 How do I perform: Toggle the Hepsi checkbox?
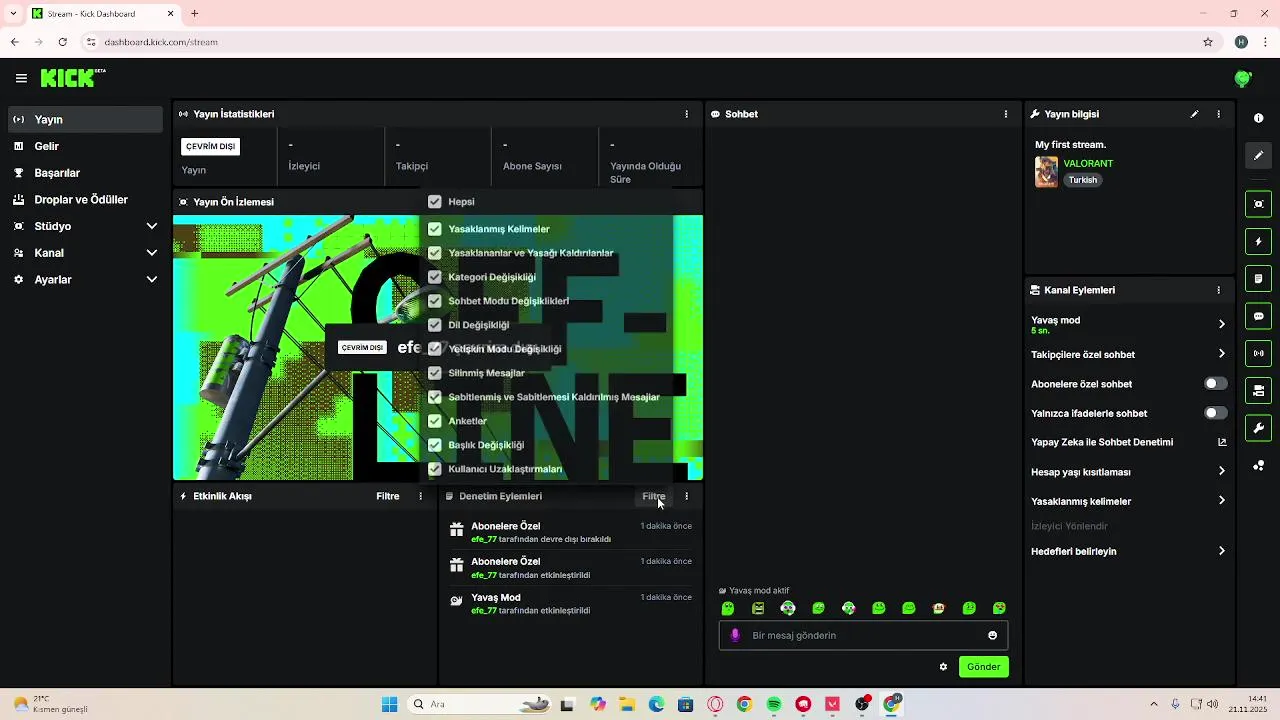434,201
